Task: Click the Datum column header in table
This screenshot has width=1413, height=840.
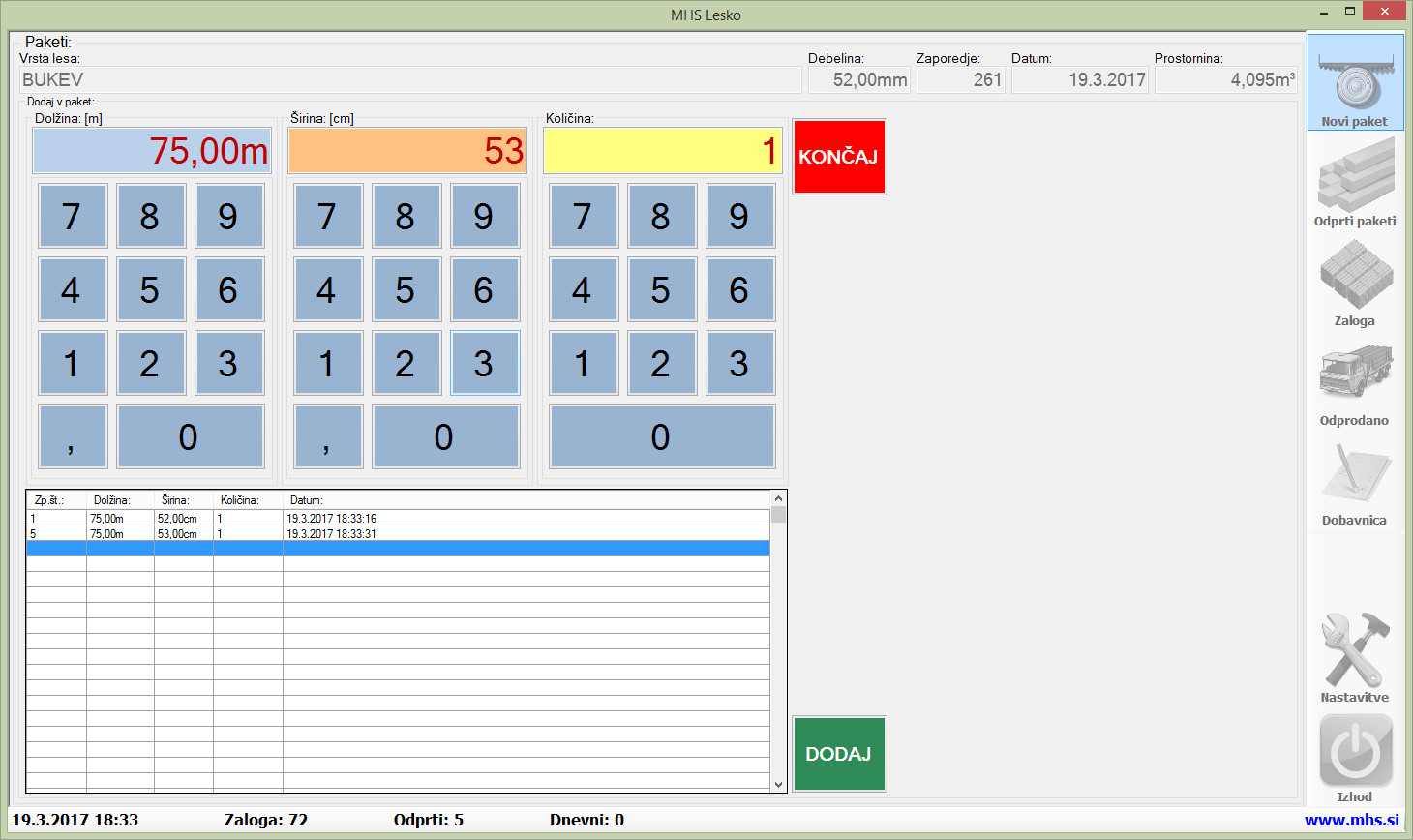Action: coord(306,500)
